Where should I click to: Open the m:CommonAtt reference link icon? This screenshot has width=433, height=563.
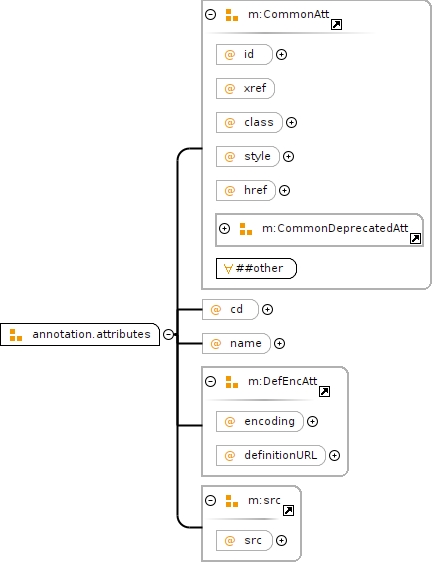(x=336, y=24)
